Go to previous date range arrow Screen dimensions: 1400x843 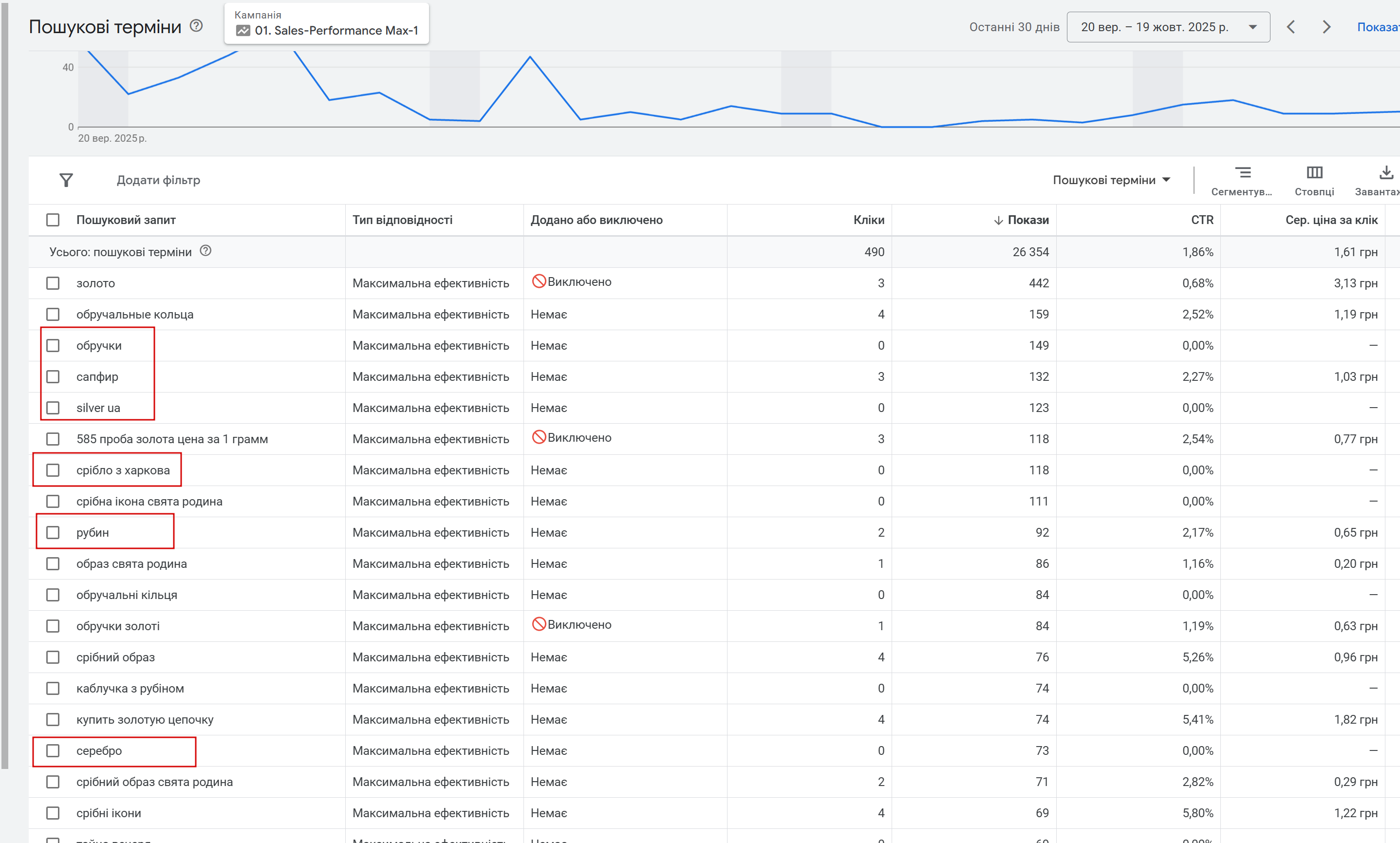pos(1291,27)
